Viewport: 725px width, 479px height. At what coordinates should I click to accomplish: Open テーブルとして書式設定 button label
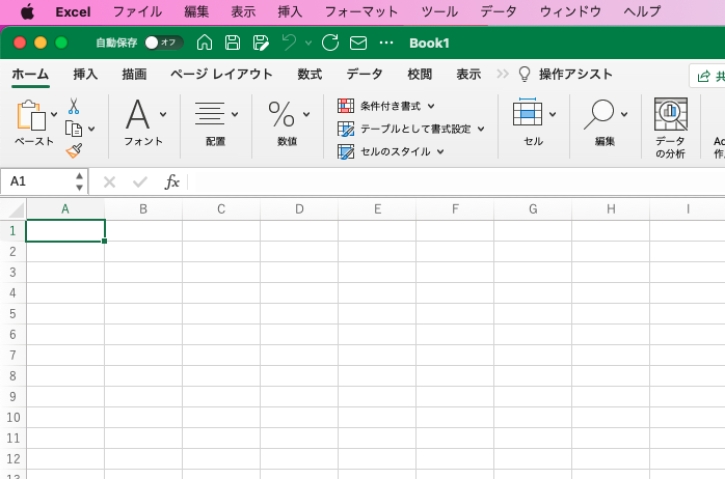tap(415, 129)
